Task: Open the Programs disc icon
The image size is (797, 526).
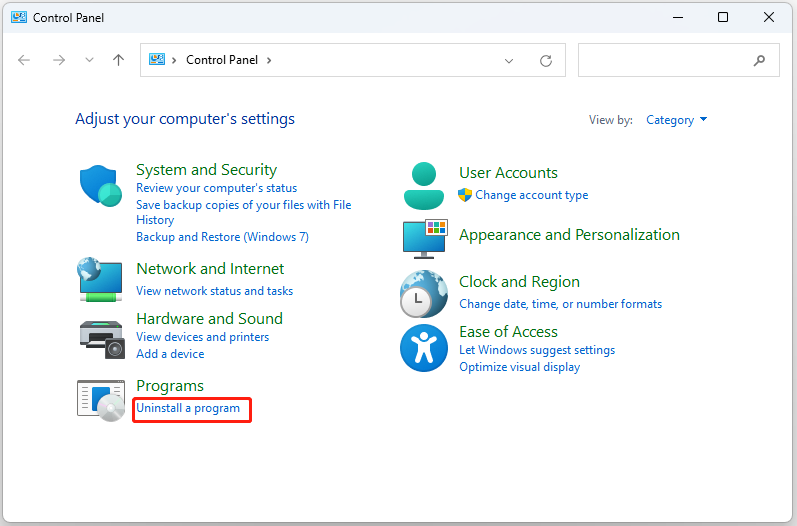Action: pos(101,400)
